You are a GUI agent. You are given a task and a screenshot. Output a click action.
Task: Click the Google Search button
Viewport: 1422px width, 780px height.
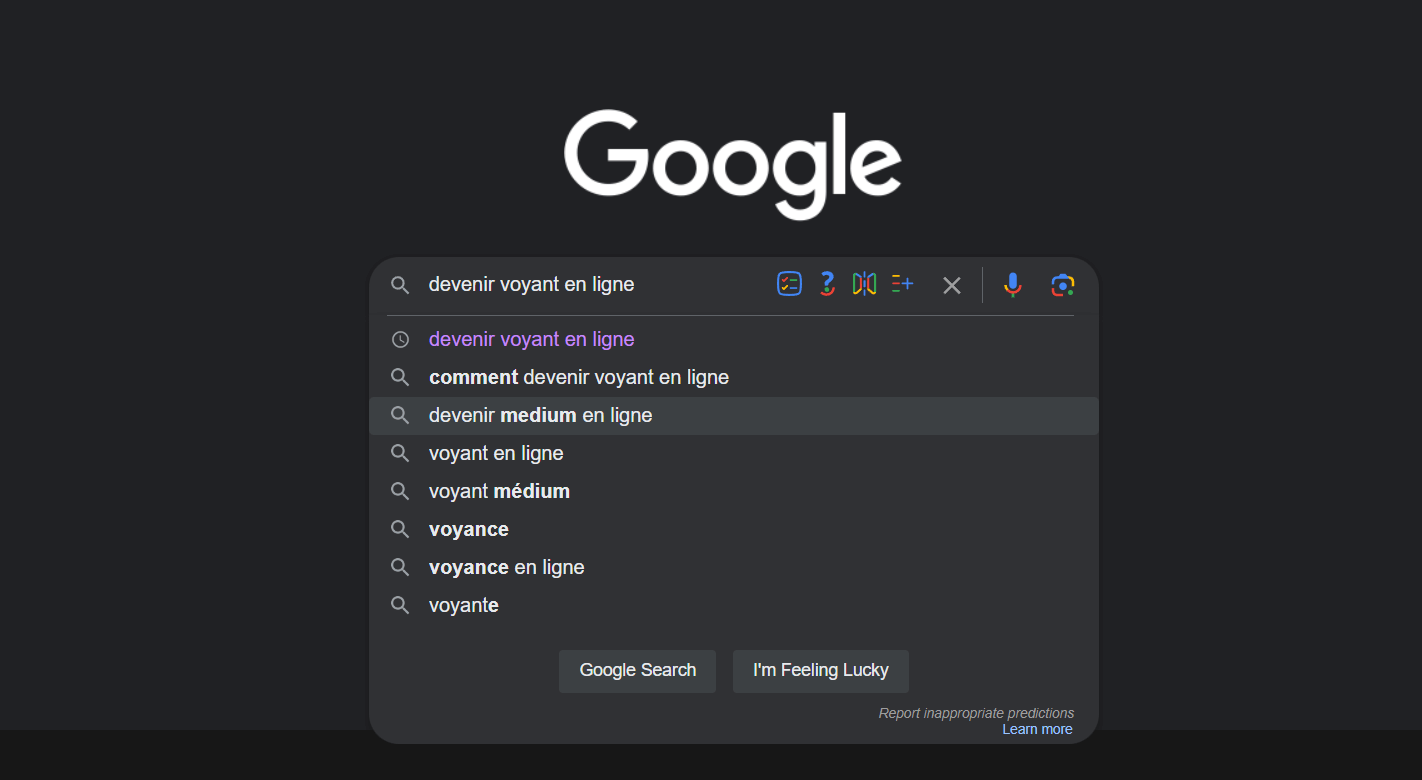[637, 671]
